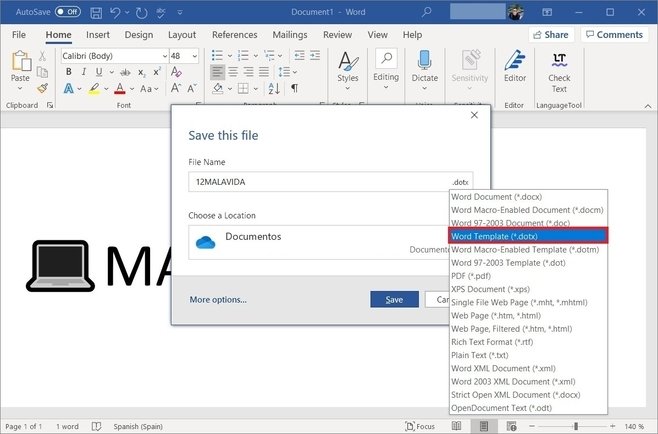Switch to the Mailings tab
The width and height of the screenshot is (658, 434).
click(x=290, y=35)
